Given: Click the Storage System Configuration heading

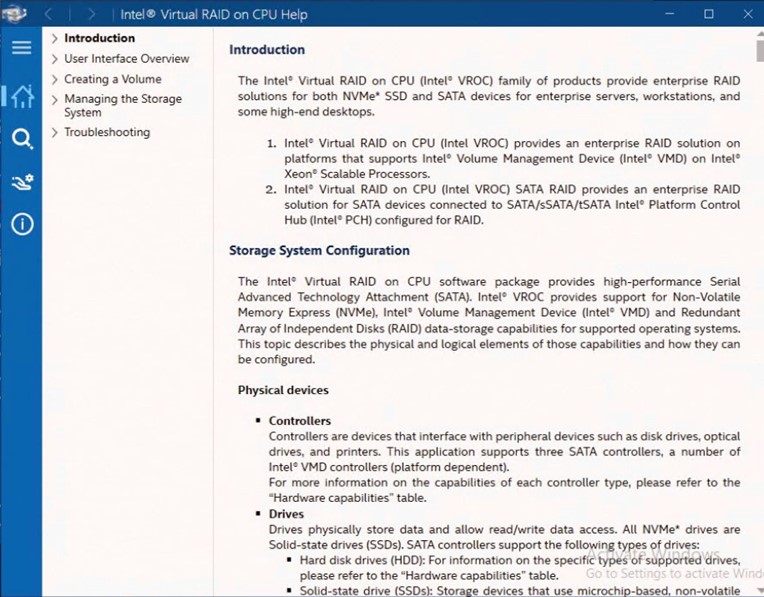Looking at the screenshot, I should coord(319,250).
